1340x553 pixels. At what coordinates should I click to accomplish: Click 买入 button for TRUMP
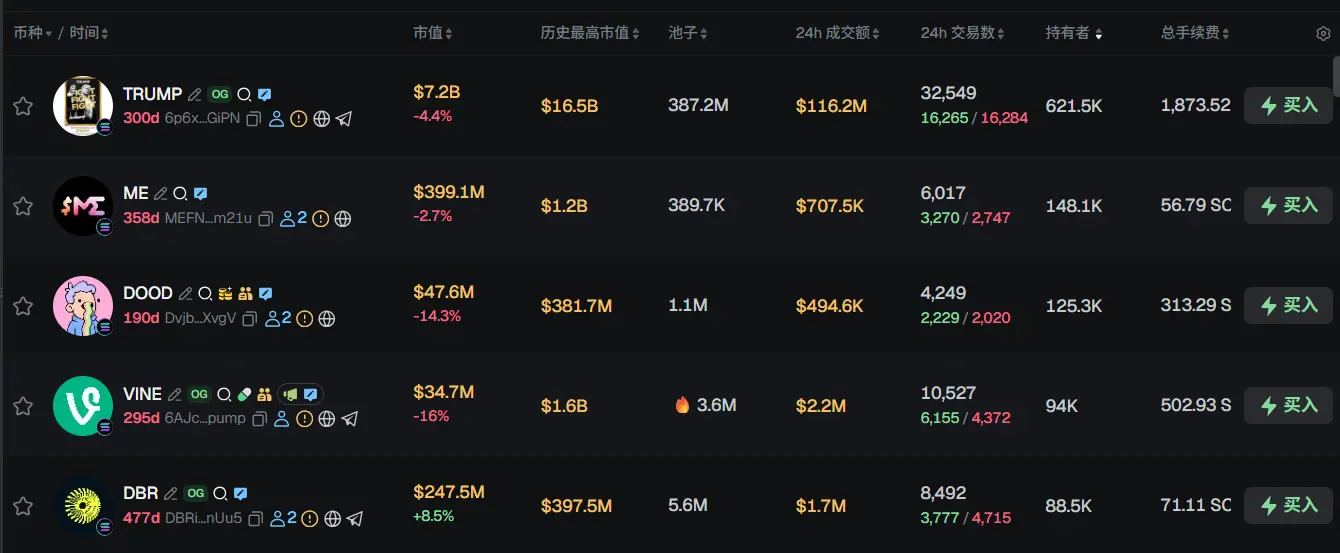coord(1288,105)
